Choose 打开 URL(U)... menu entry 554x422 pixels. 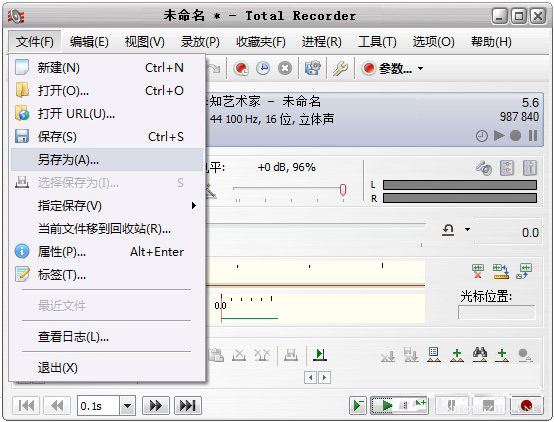tap(107, 114)
